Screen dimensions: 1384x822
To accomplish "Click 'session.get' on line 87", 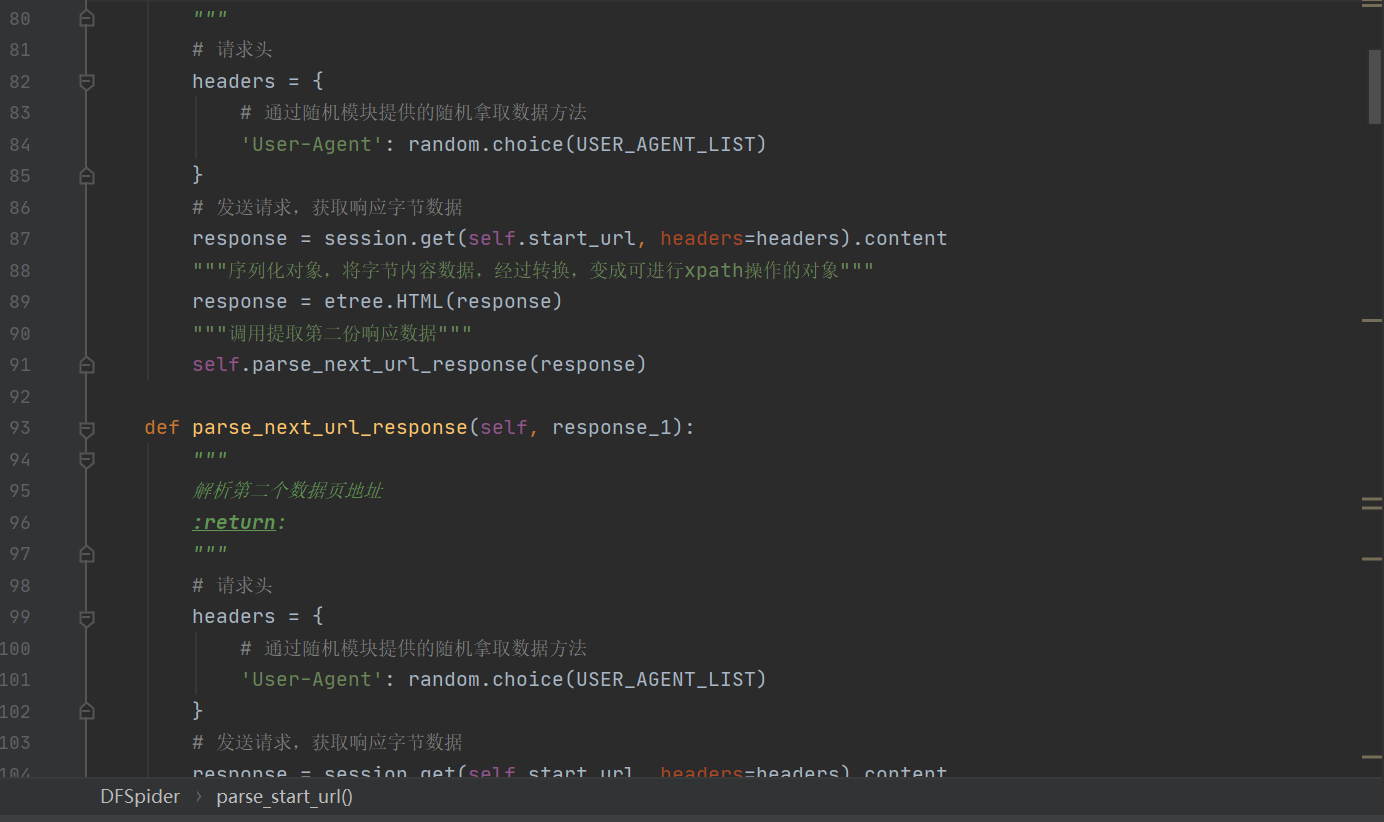I will coord(390,238).
